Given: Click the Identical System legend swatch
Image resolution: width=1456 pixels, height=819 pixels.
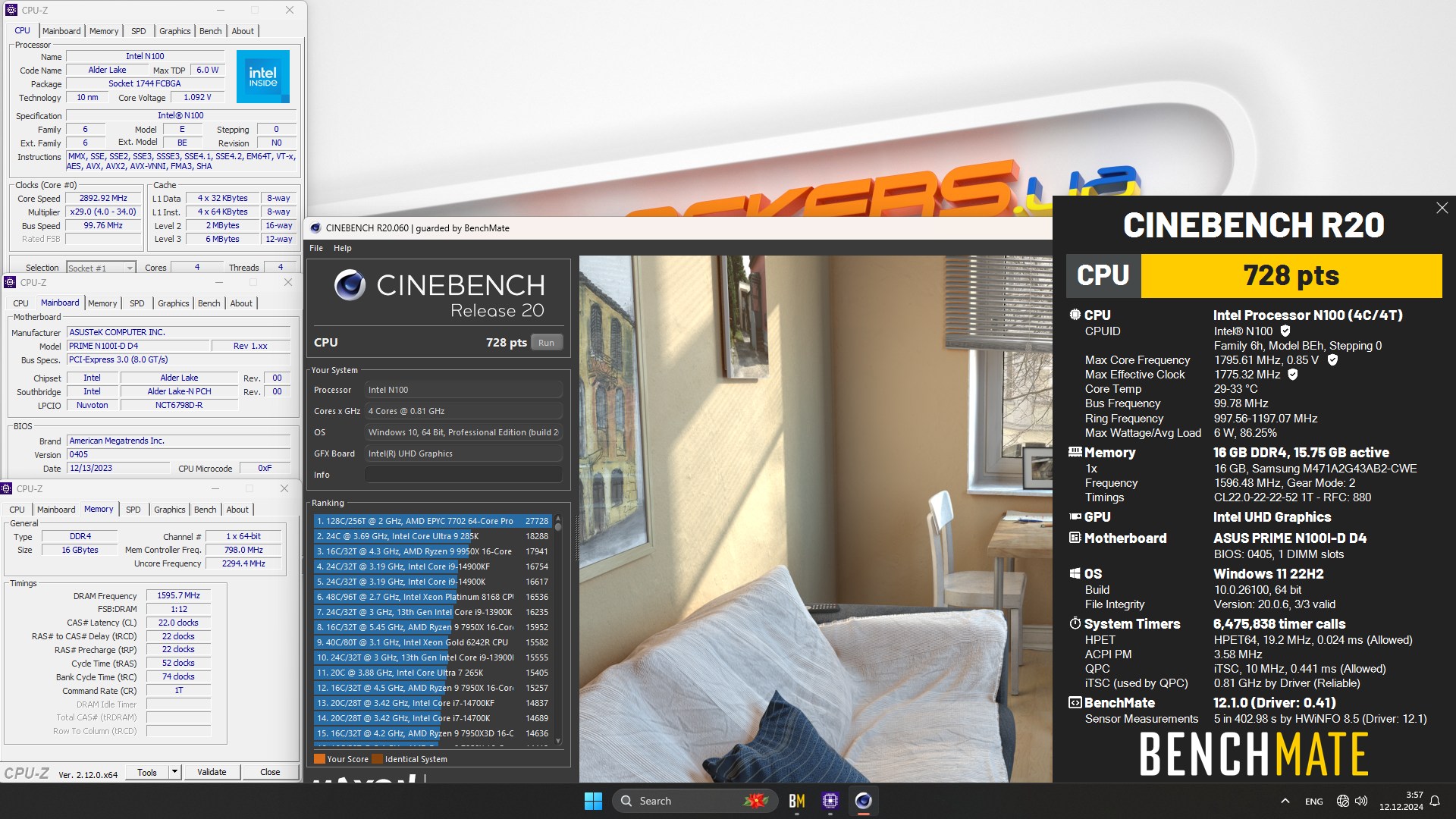Looking at the screenshot, I should (377, 759).
